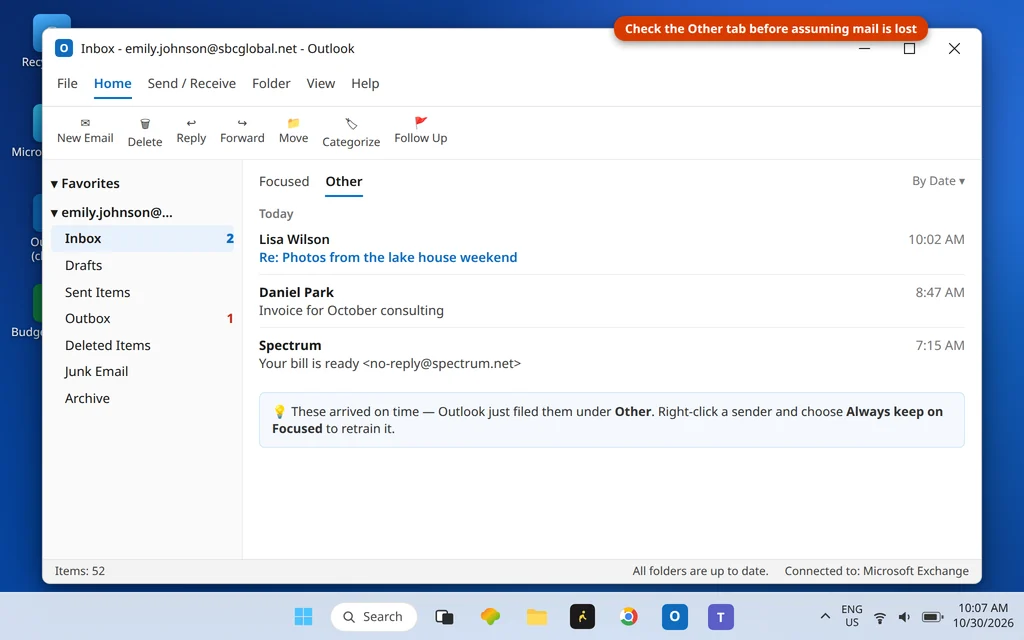Click the Items: 52 status text
Screen dimensions: 1024x640
[80, 571]
